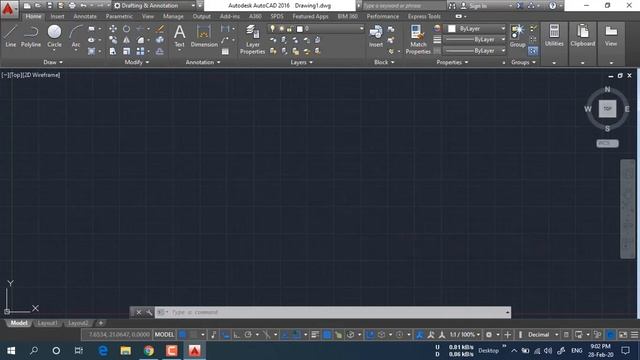The width and height of the screenshot is (640, 360).
Task: Click the Sign In button
Action: tap(474, 6)
